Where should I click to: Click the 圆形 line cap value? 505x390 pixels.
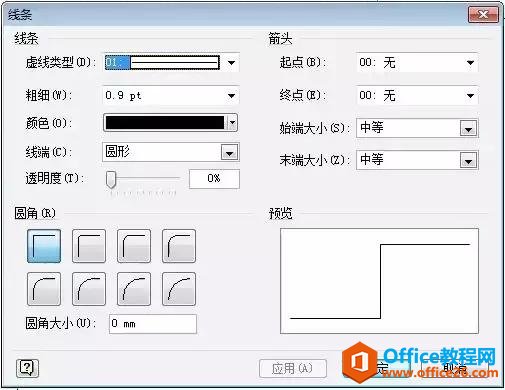117,152
